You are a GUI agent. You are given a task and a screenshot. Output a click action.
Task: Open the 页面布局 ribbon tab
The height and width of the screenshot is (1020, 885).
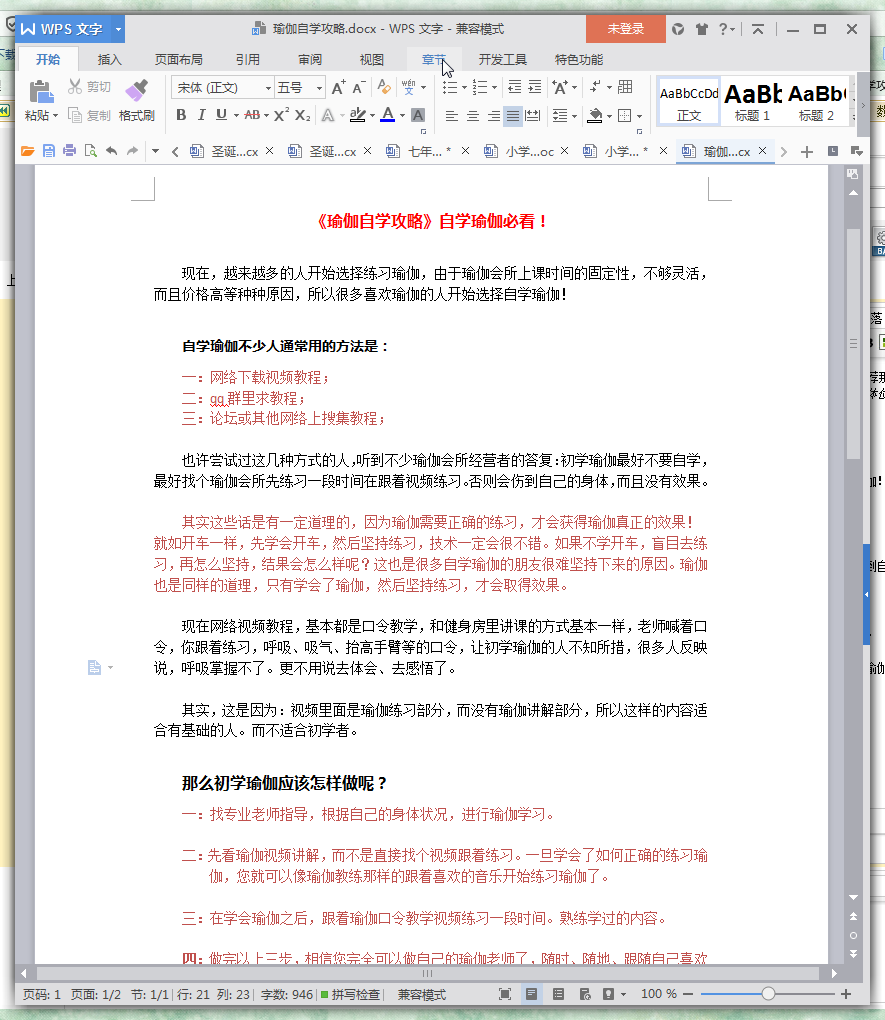pos(178,60)
